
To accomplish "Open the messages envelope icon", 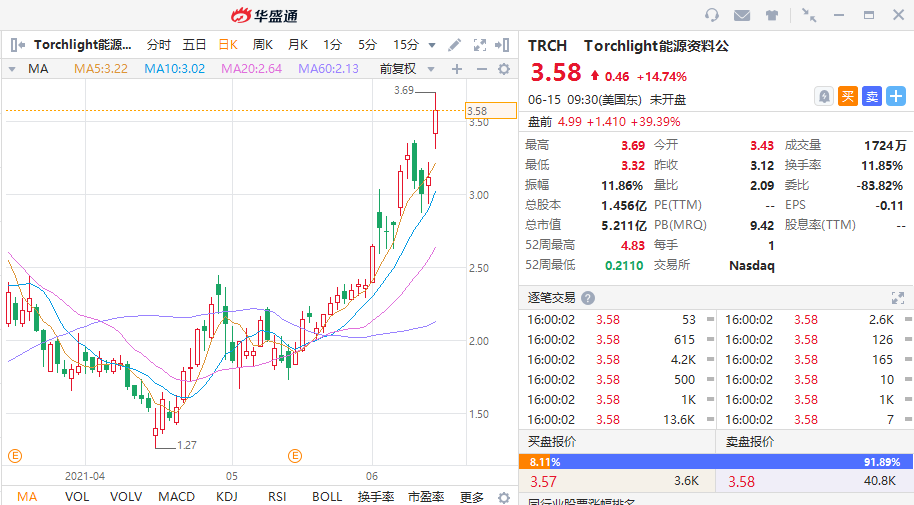I will (741, 15).
